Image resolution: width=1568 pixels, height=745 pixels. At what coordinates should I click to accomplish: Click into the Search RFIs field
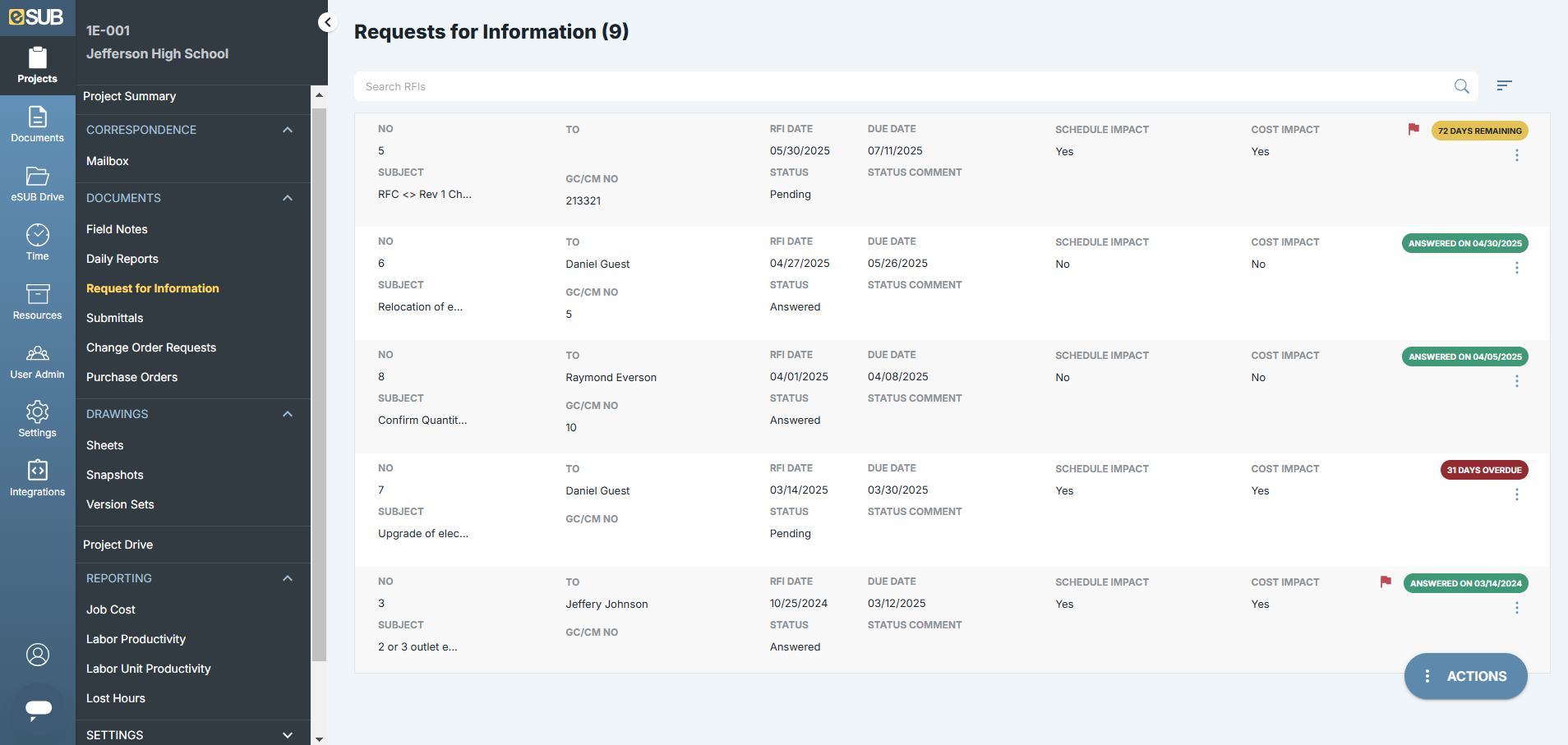click(904, 86)
